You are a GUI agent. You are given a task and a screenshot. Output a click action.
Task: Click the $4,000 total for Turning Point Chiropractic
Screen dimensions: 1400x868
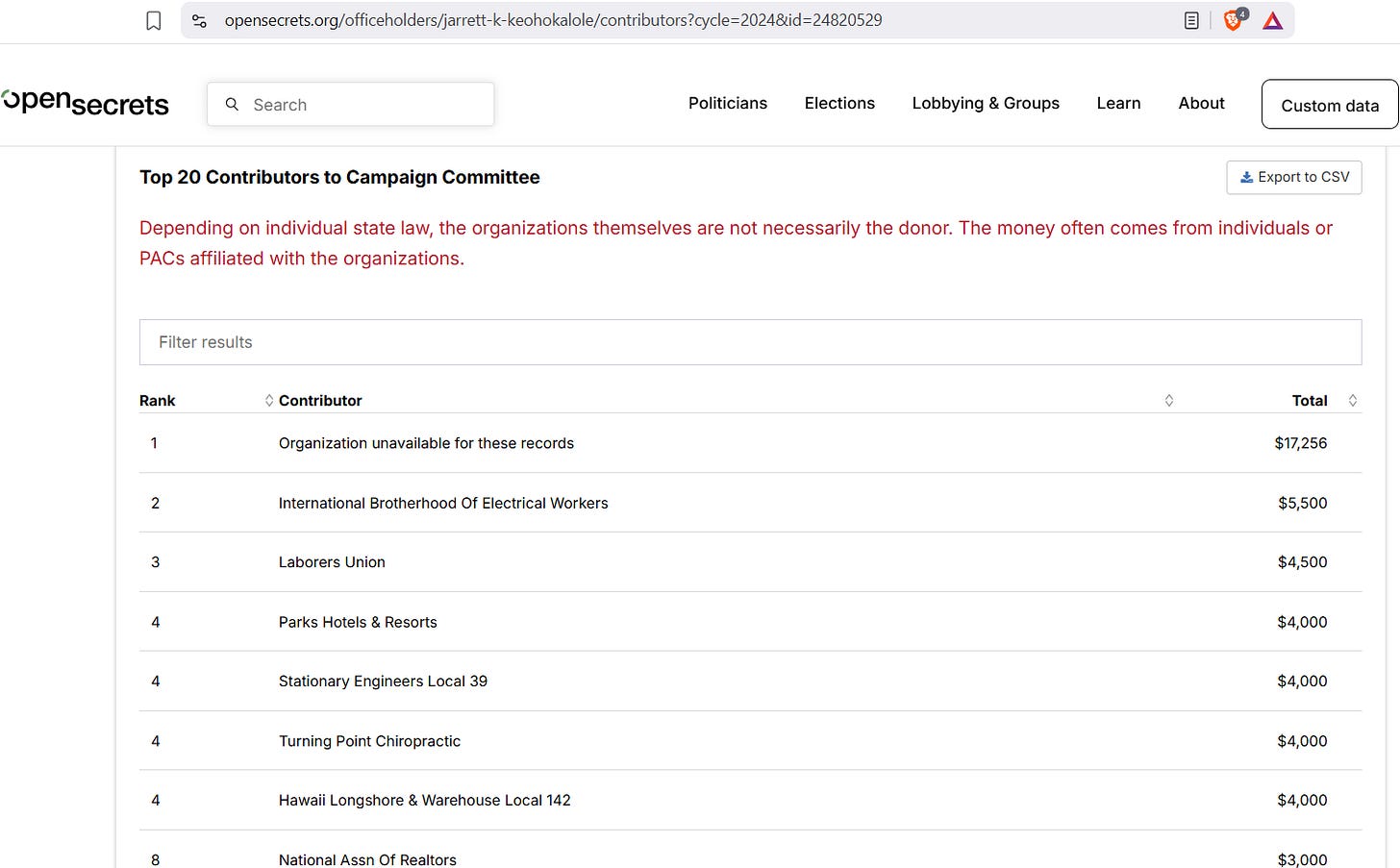(1303, 742)
